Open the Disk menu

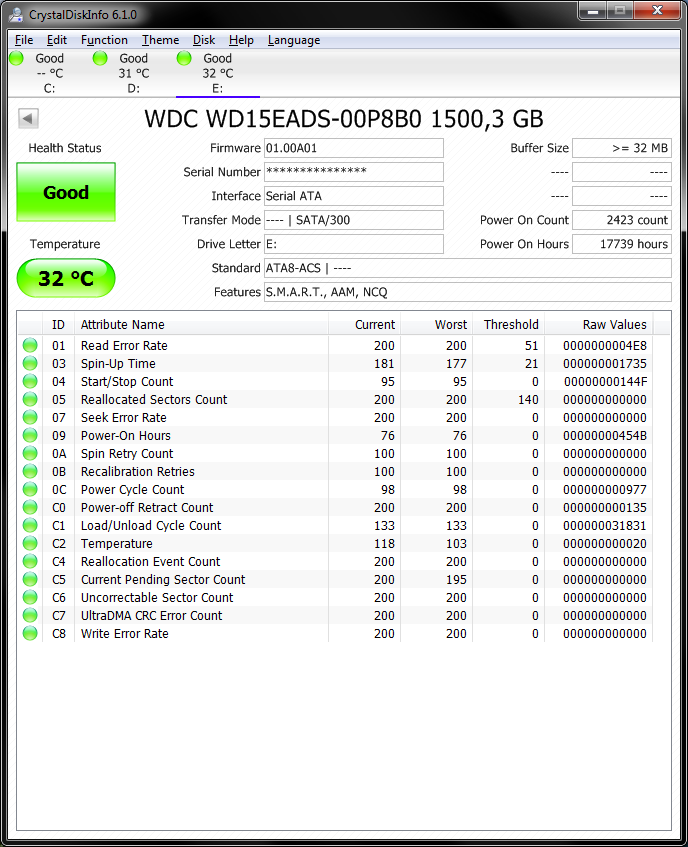click(204, 40)
